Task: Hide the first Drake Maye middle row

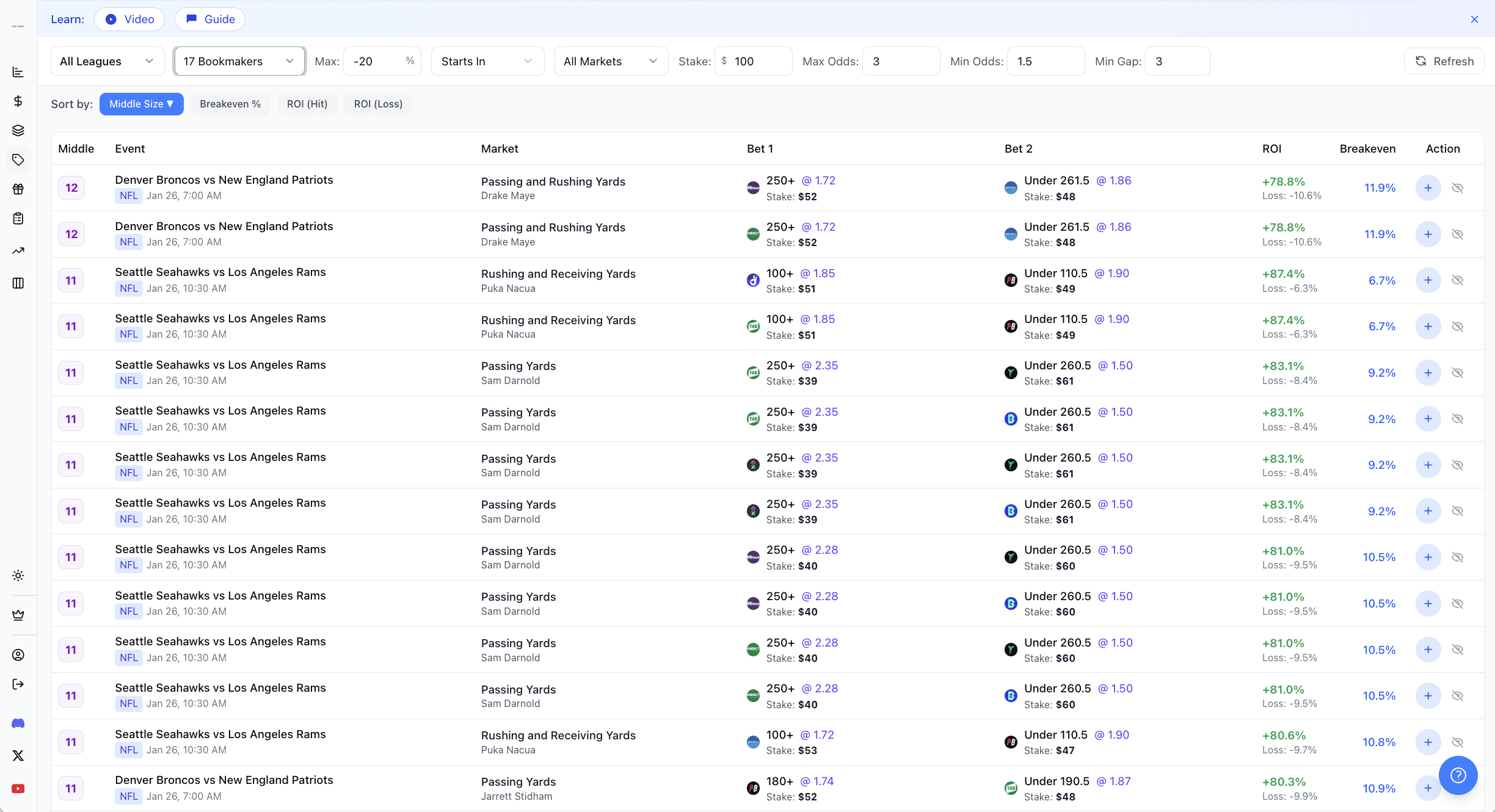Action: click(x=1458, y=188)
